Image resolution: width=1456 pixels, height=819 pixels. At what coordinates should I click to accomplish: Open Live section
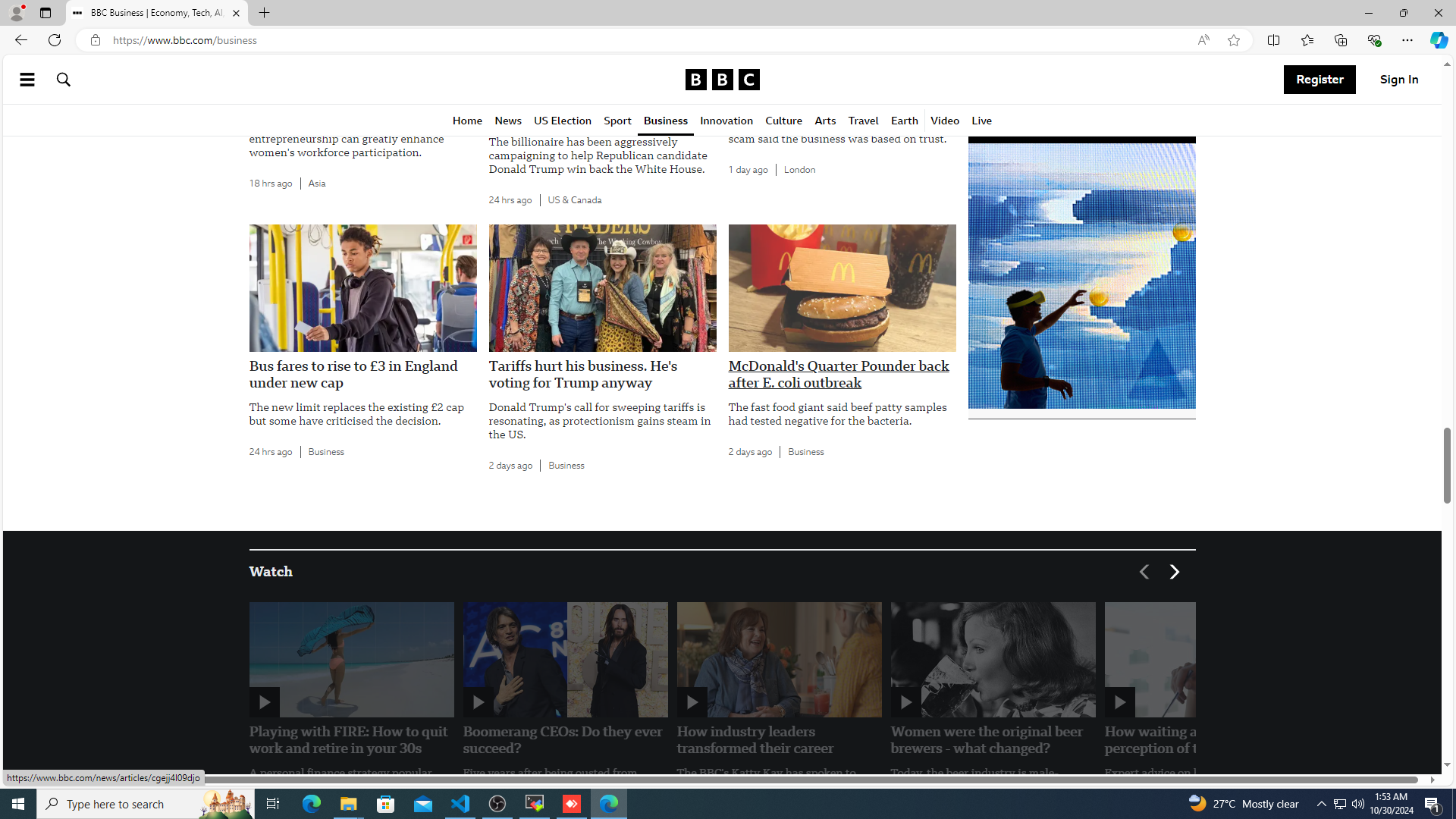click(x=981, y=121)
